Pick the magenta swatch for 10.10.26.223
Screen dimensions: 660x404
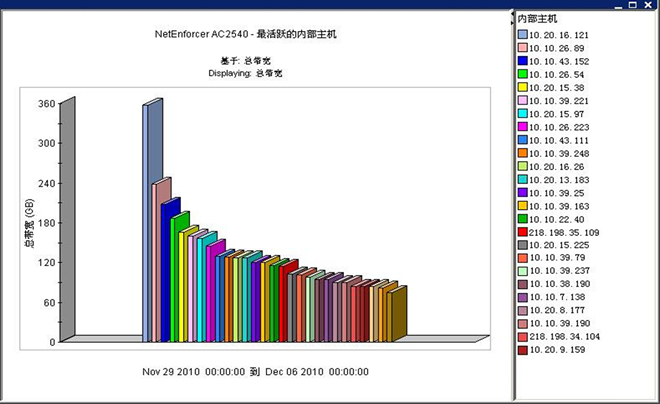[522, 126]
